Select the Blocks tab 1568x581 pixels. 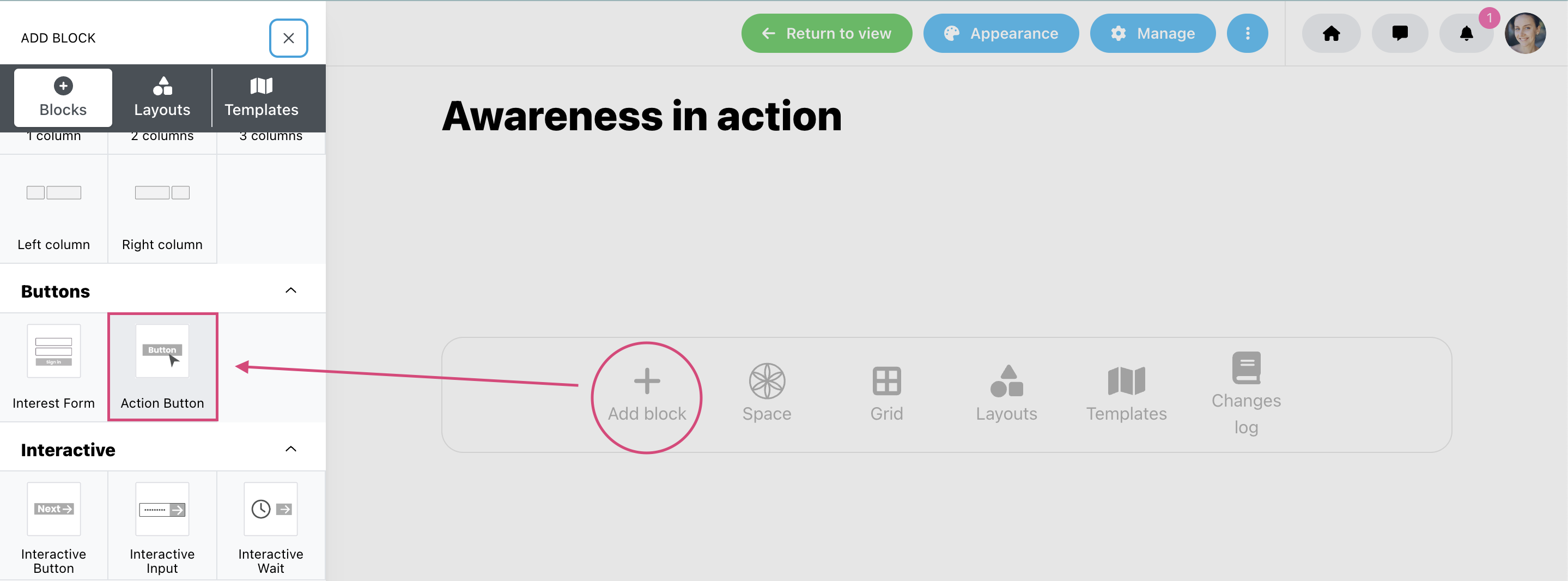(63, 98)
